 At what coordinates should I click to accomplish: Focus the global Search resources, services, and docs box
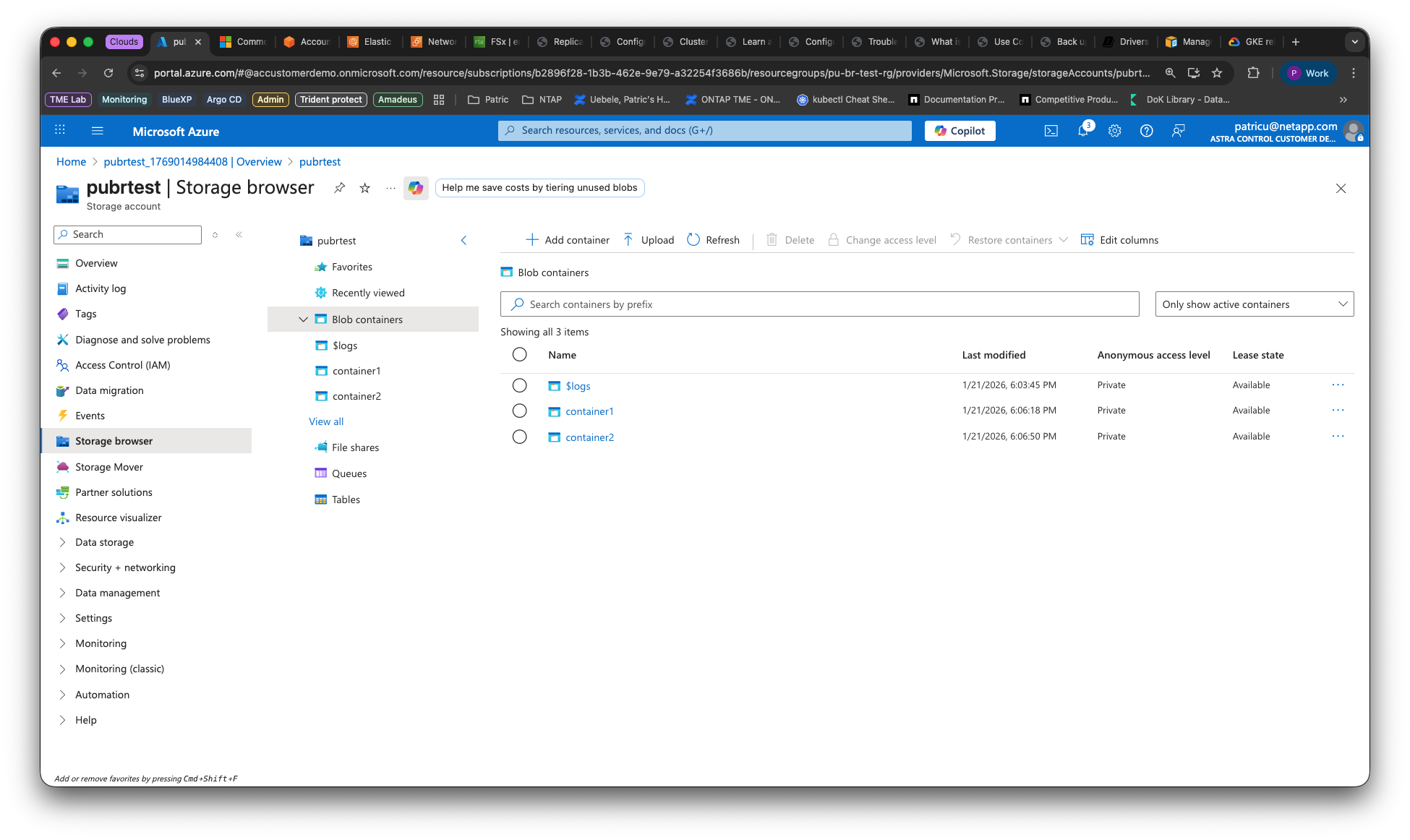(705, 131)
